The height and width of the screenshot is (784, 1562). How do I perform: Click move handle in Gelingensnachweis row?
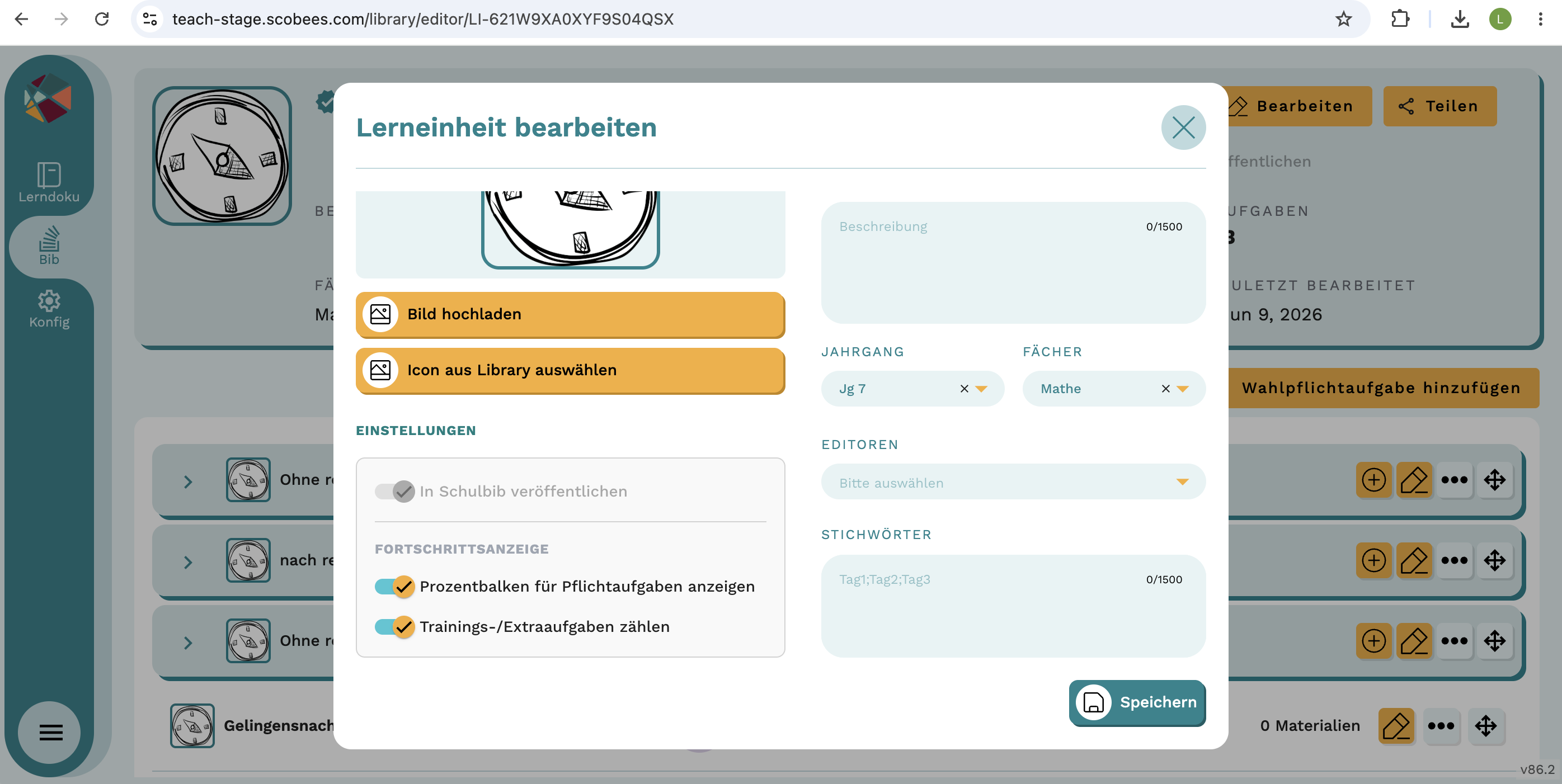click(x=1485, y=726)
